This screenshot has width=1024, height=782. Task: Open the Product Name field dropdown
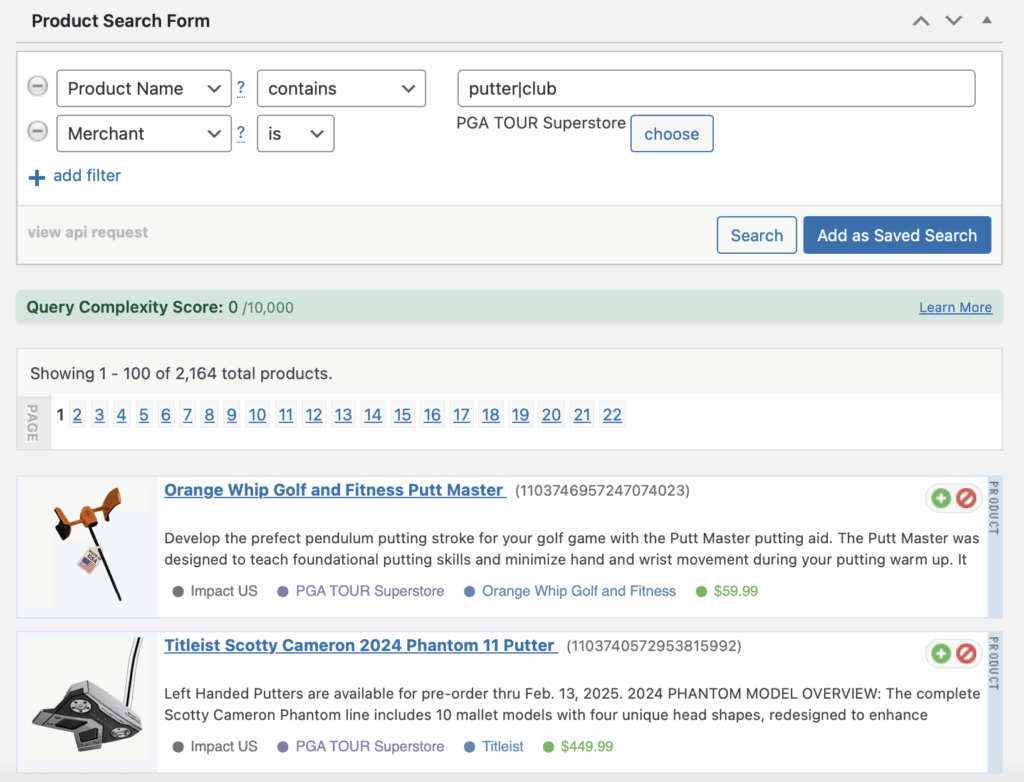144,88
